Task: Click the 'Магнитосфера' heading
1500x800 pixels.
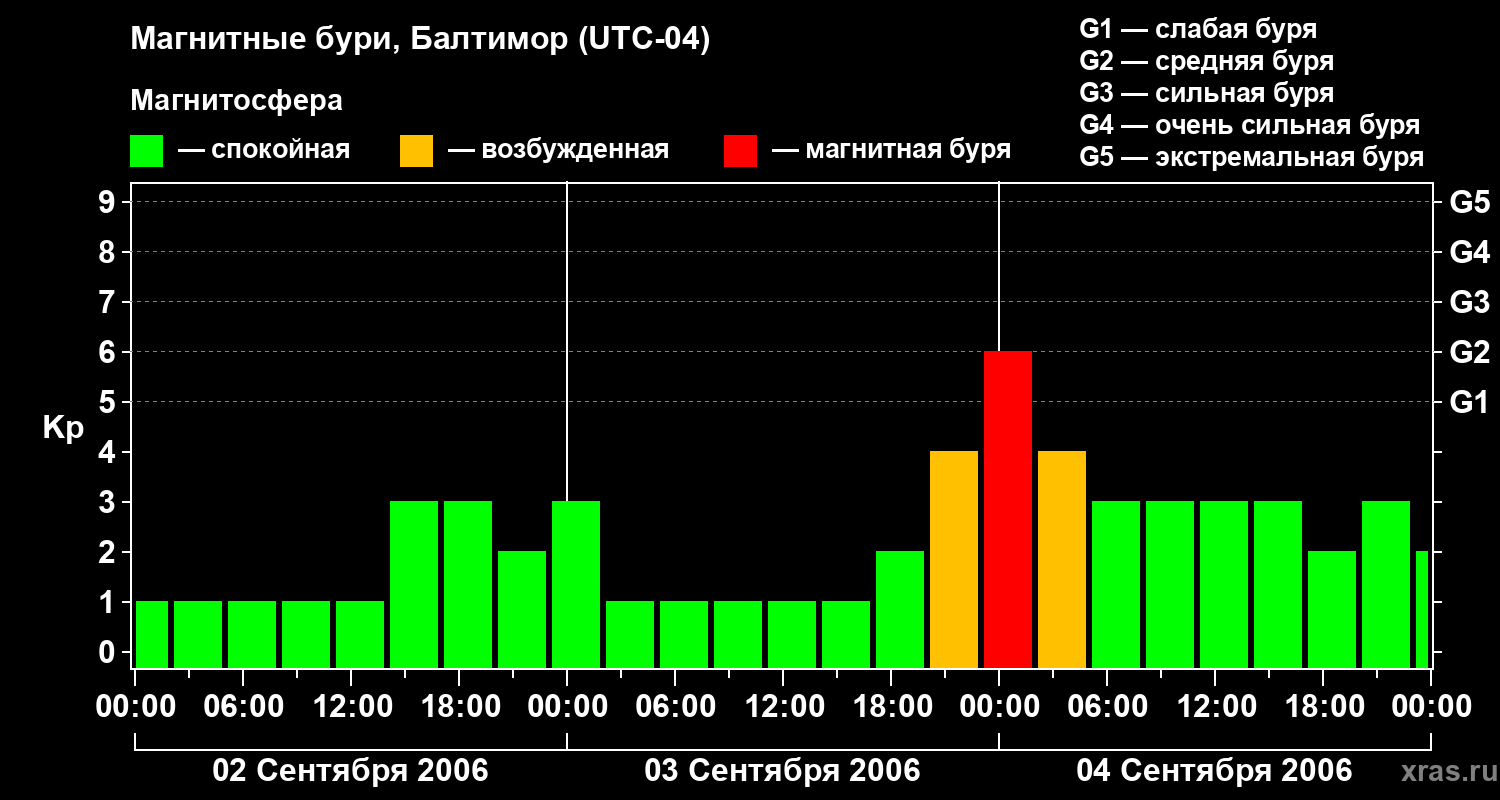Action: click(237, 101)
